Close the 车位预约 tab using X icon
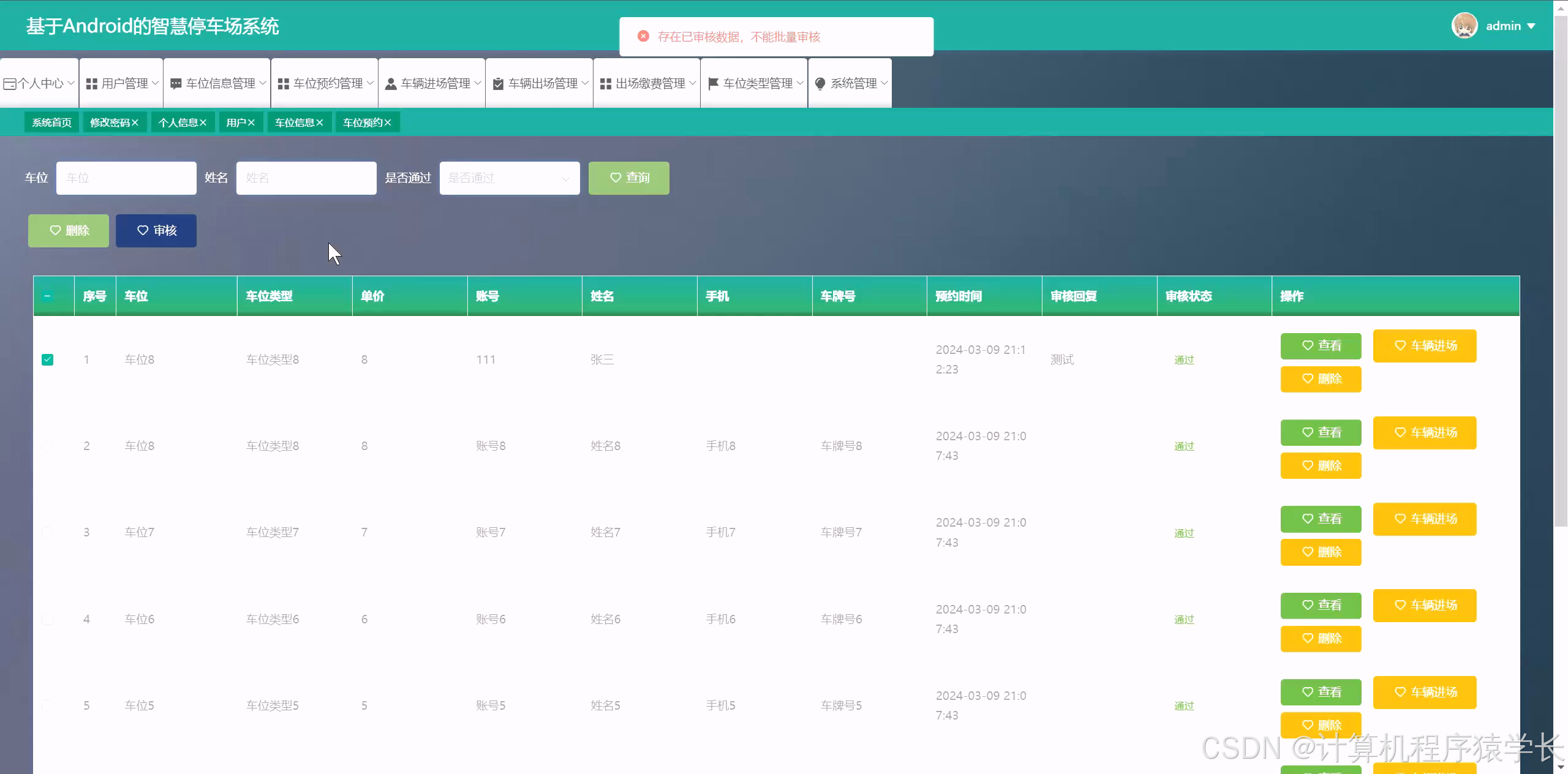This screenshot has height=774, width=1568. (387, 122)
